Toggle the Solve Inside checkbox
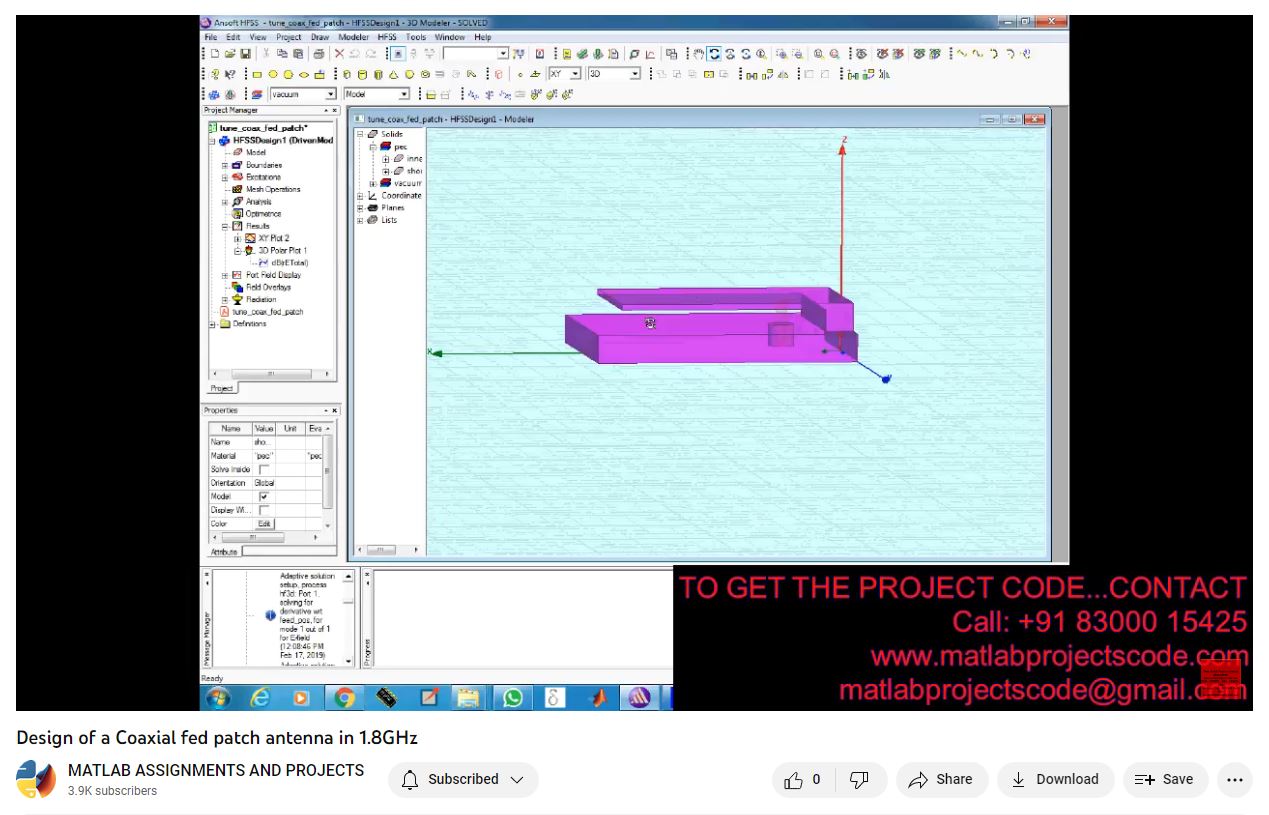The width and height of the screenshot is (1269, 815). tap(264, 469)
